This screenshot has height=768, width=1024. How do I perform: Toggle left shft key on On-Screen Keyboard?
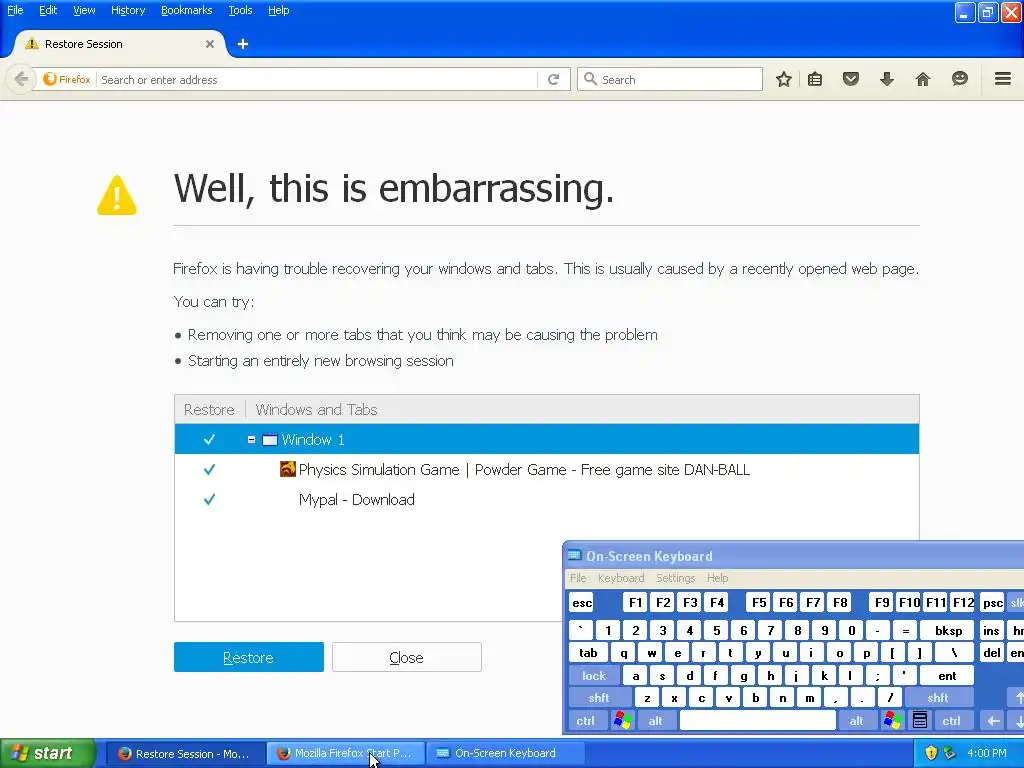pos(599,697)
